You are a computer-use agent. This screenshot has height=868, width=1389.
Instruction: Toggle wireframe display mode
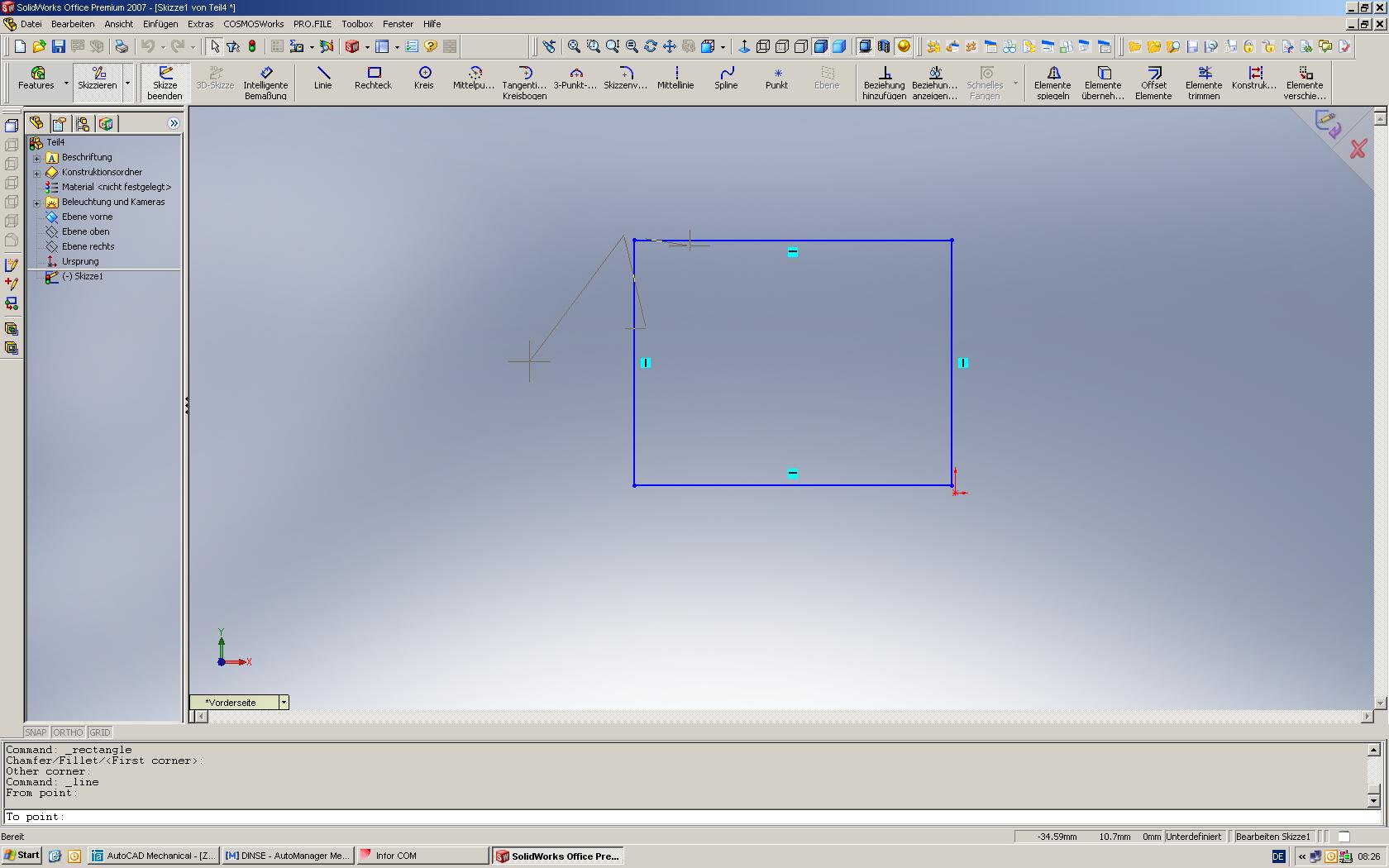click(x=763, y=46)
